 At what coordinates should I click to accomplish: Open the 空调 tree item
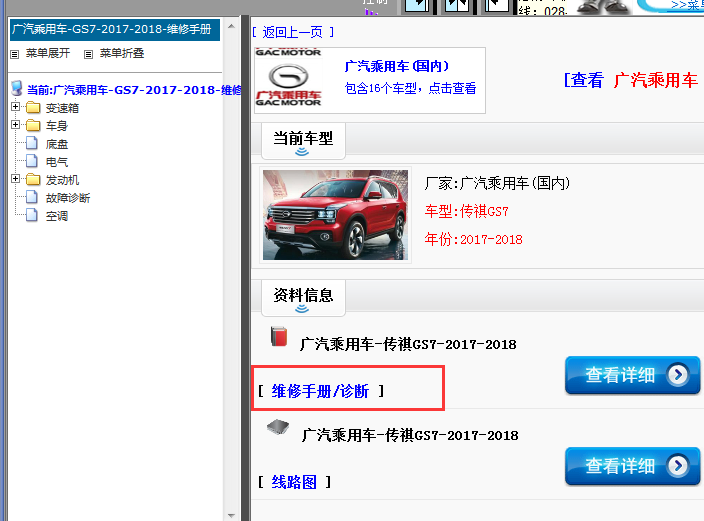57,216
